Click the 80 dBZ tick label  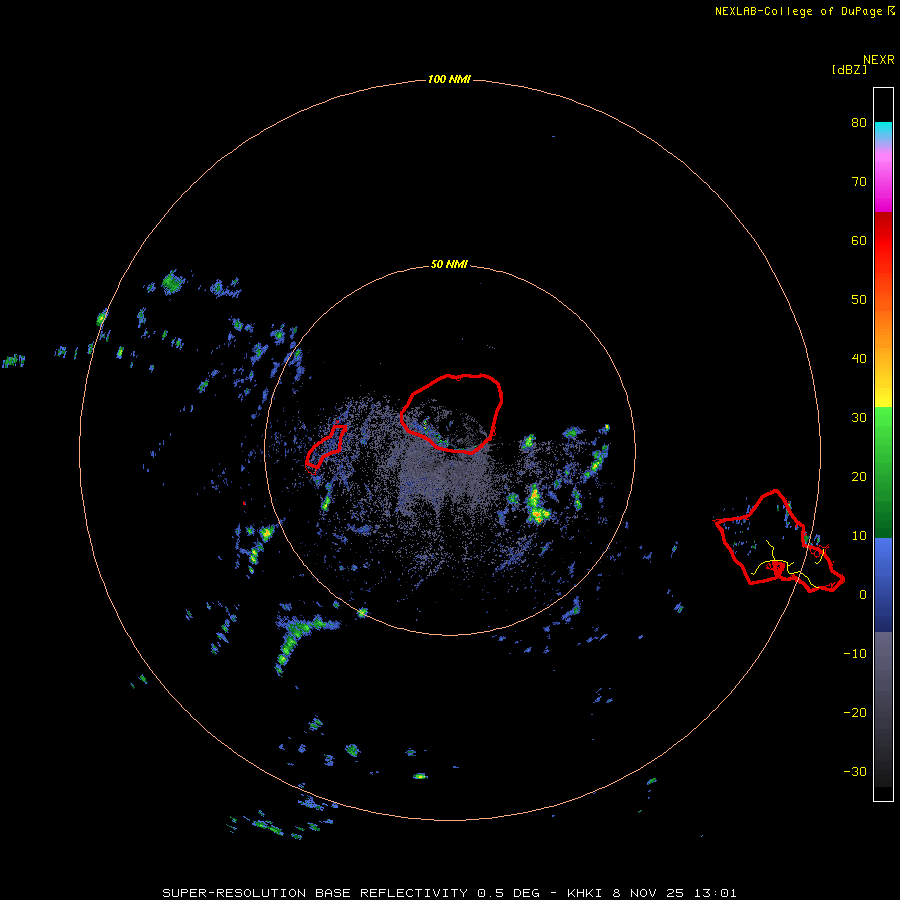coord(859,122)
